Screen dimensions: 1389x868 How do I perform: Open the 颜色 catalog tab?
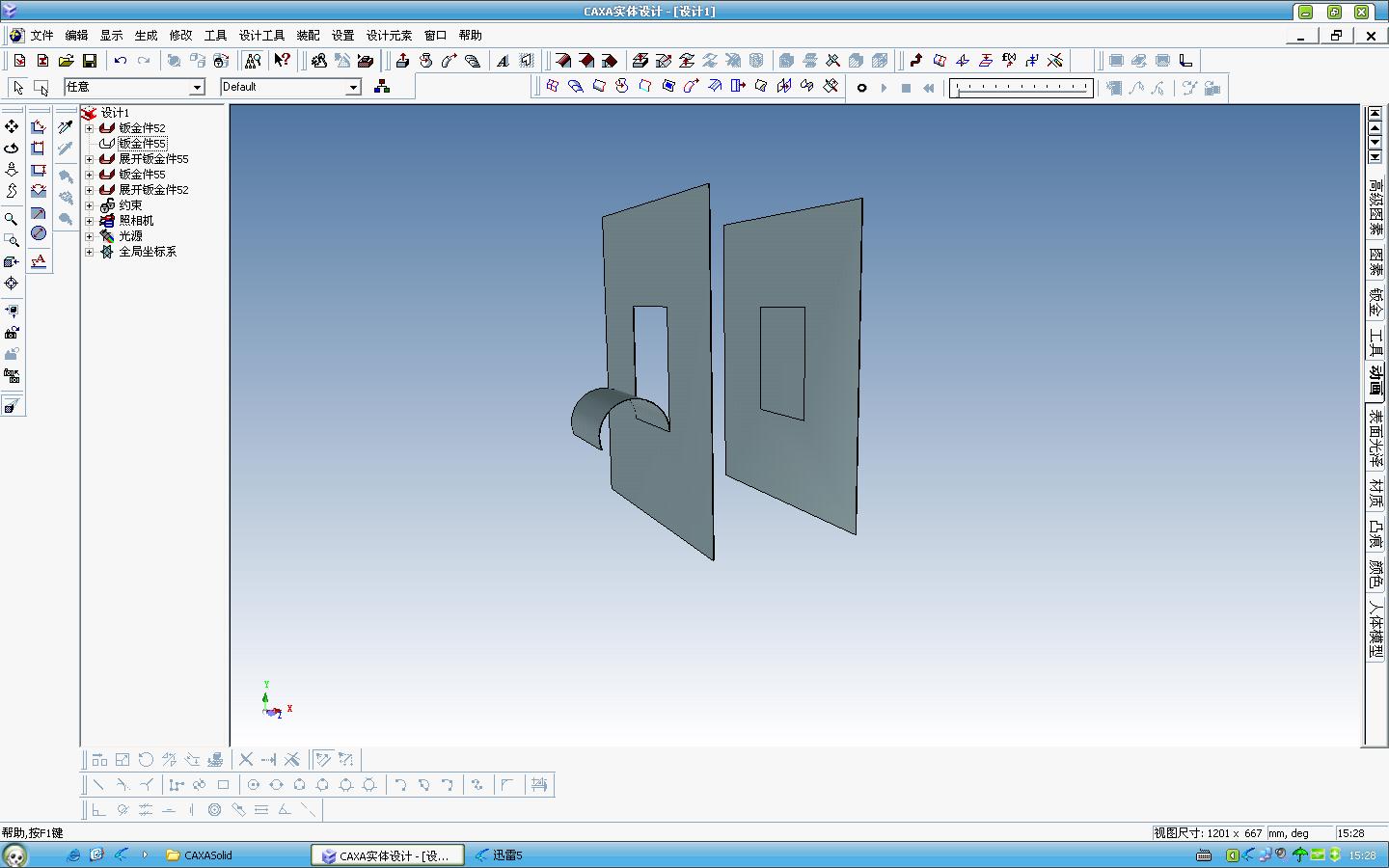pyautogui.click(x=1375, y=574)
